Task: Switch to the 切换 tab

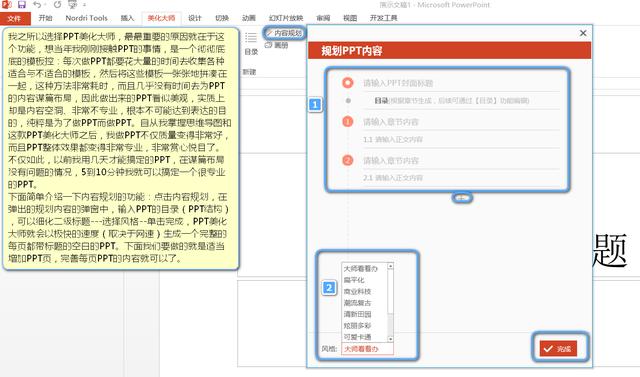Action: coord(222,18)
